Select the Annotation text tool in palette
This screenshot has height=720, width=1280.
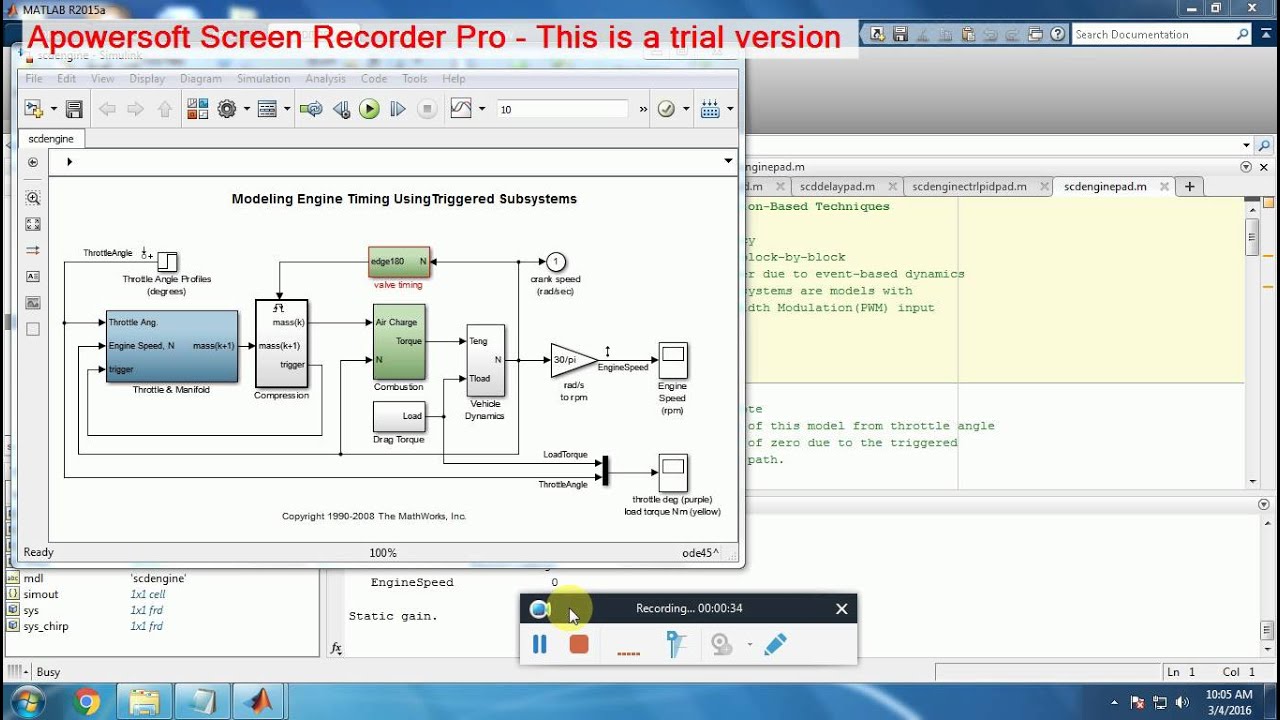point(33,276)
